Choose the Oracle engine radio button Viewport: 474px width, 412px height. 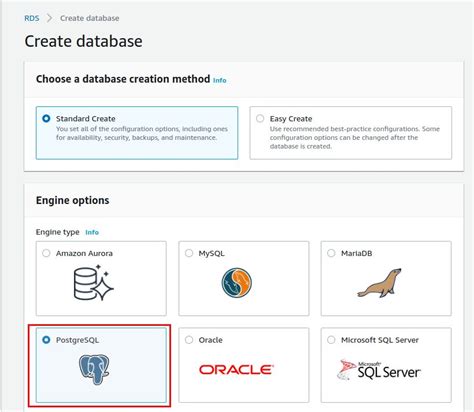coord(189,340)
